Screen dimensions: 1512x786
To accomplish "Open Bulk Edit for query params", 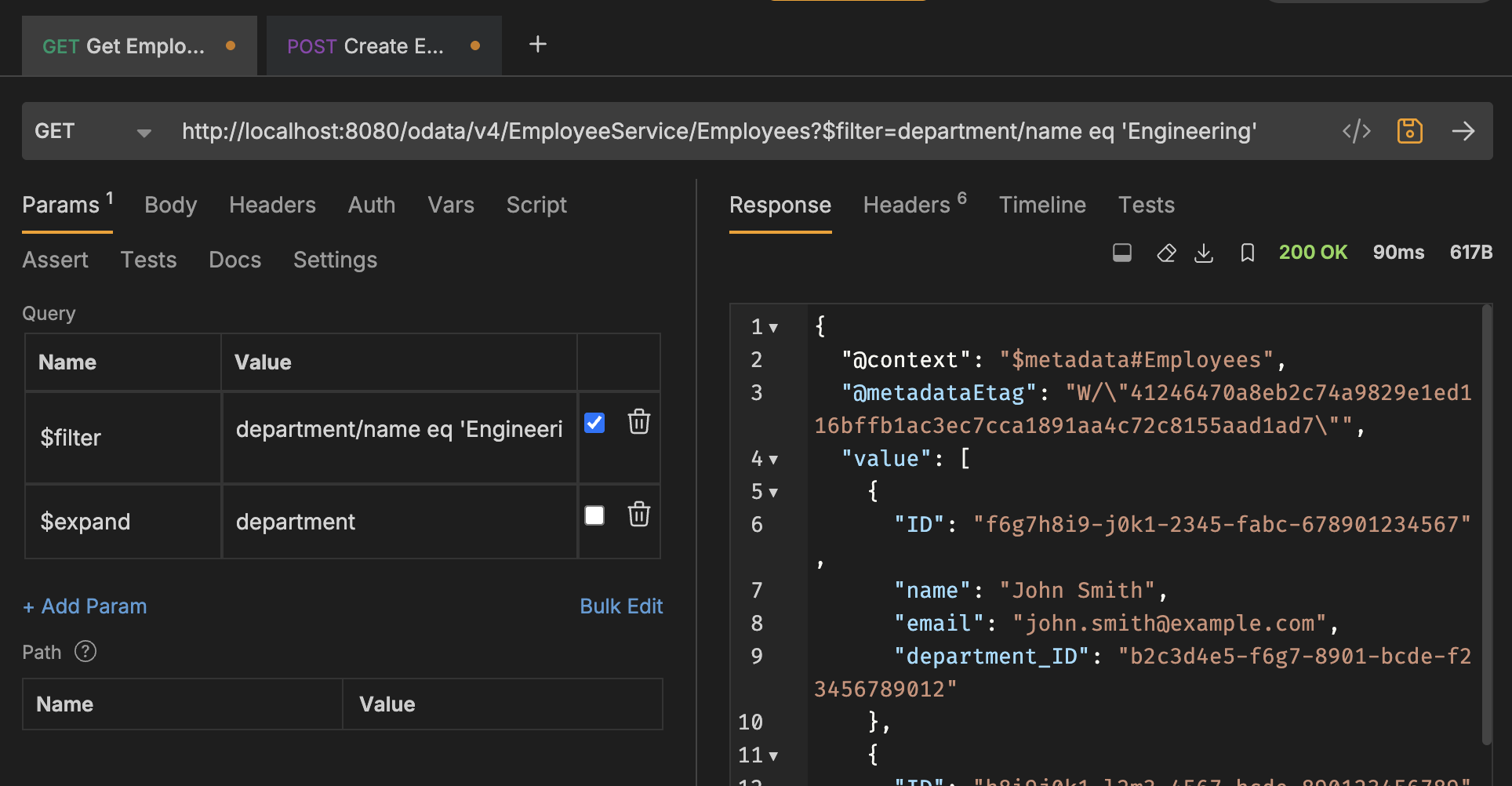I will [620, 606].
